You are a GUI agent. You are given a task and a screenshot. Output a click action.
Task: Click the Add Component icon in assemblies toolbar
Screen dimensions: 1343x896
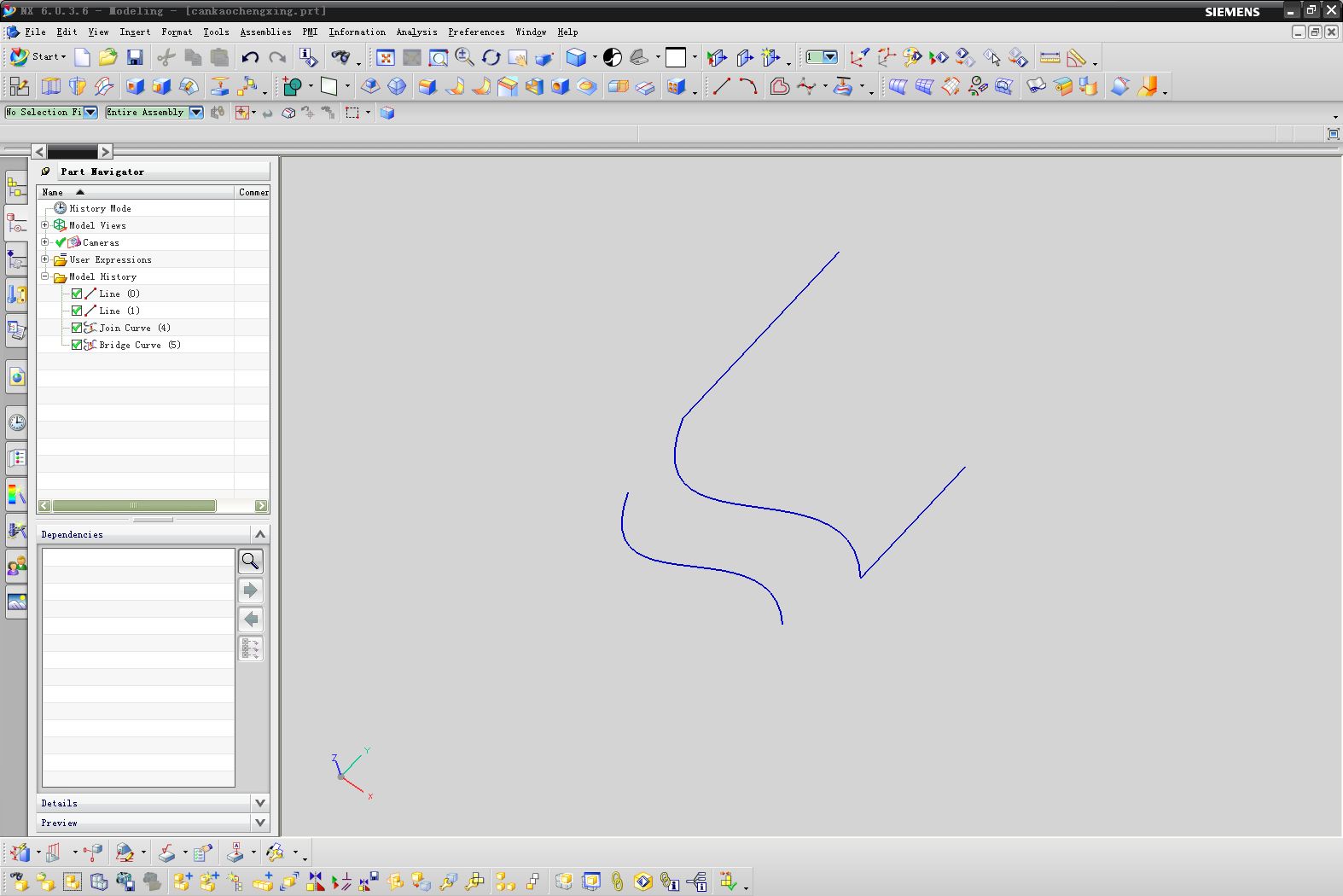pyautogui.click(x=182, y=881)
